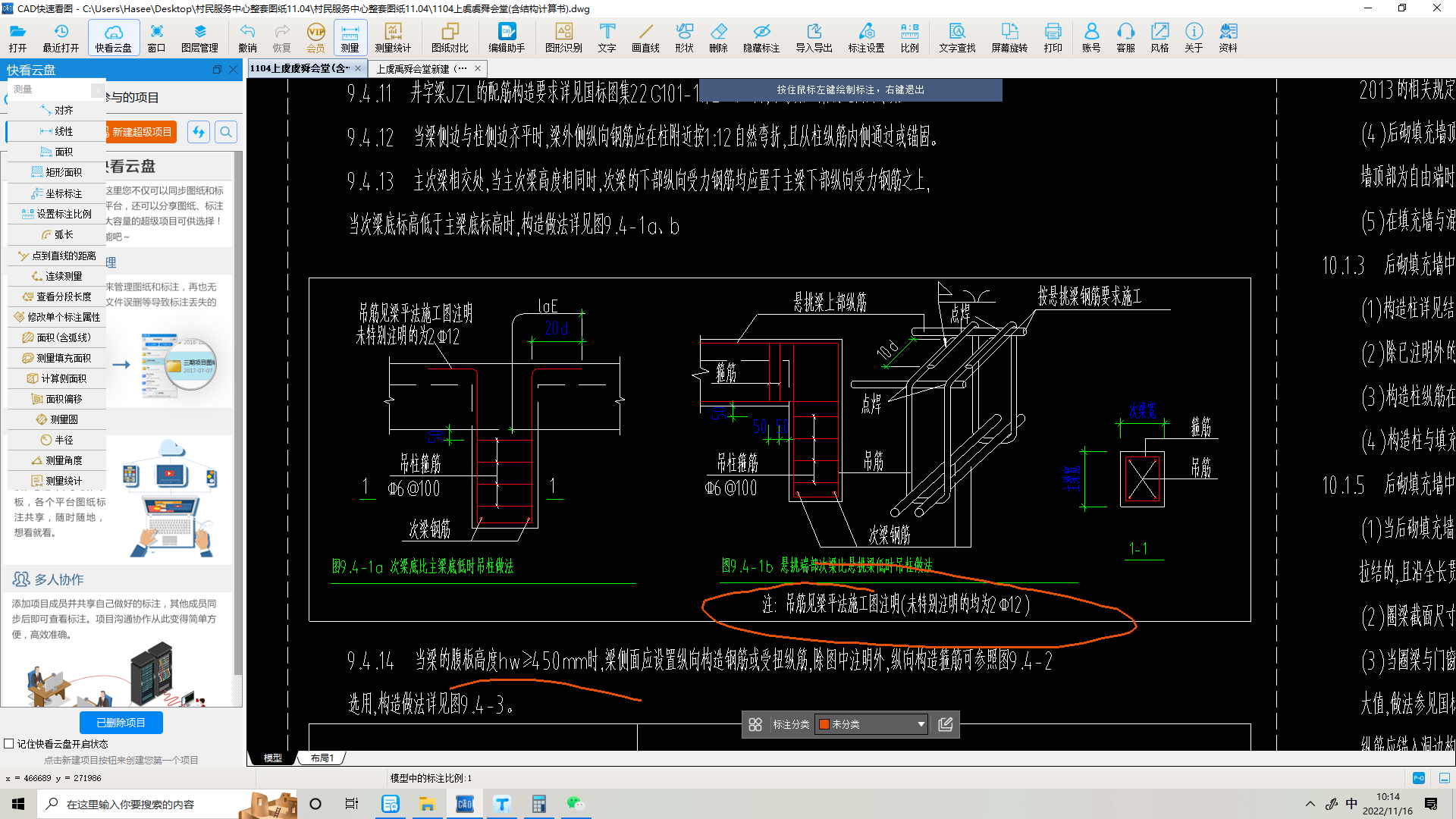
Task: Open the 最近打开 recent files list
Action: (x=61, y=37)
